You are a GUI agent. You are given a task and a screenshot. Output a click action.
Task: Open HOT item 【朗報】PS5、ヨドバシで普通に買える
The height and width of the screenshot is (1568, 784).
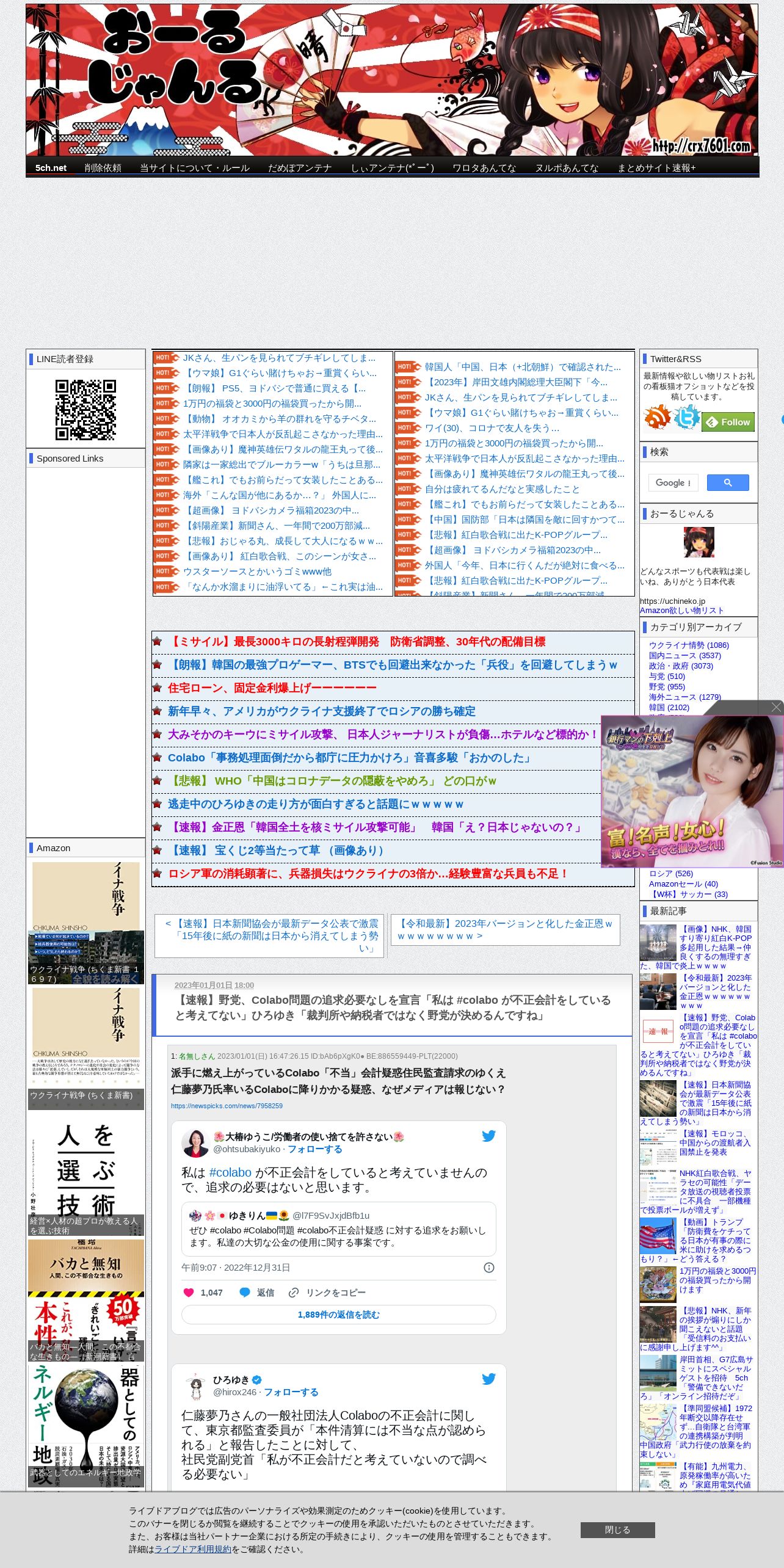pos(275,388)
